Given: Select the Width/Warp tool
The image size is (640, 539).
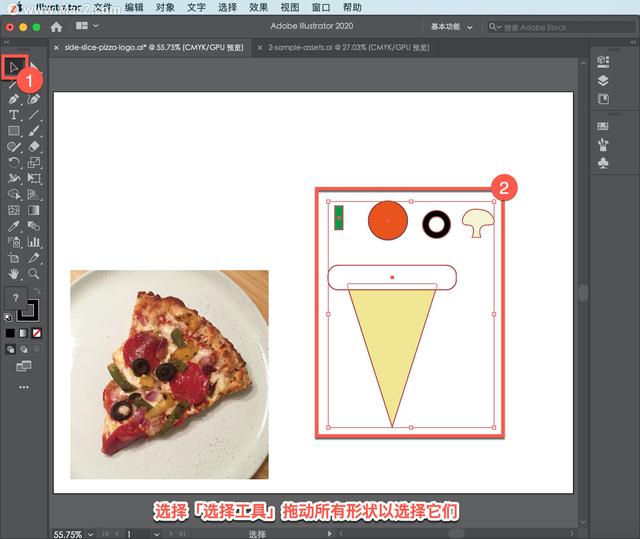Looking at the screenshot, I should click(13, 178).
